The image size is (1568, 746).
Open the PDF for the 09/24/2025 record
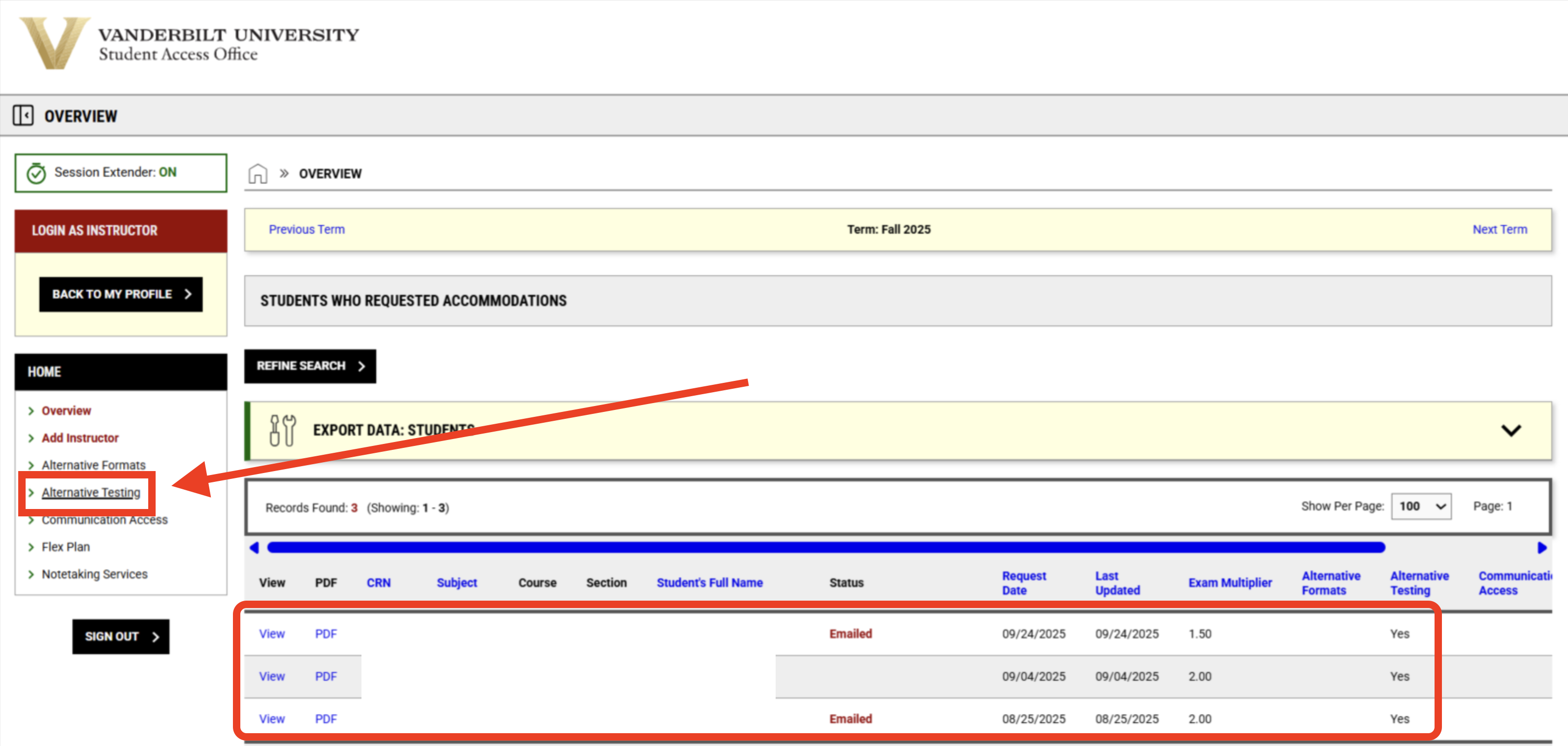tap(326, 633)
